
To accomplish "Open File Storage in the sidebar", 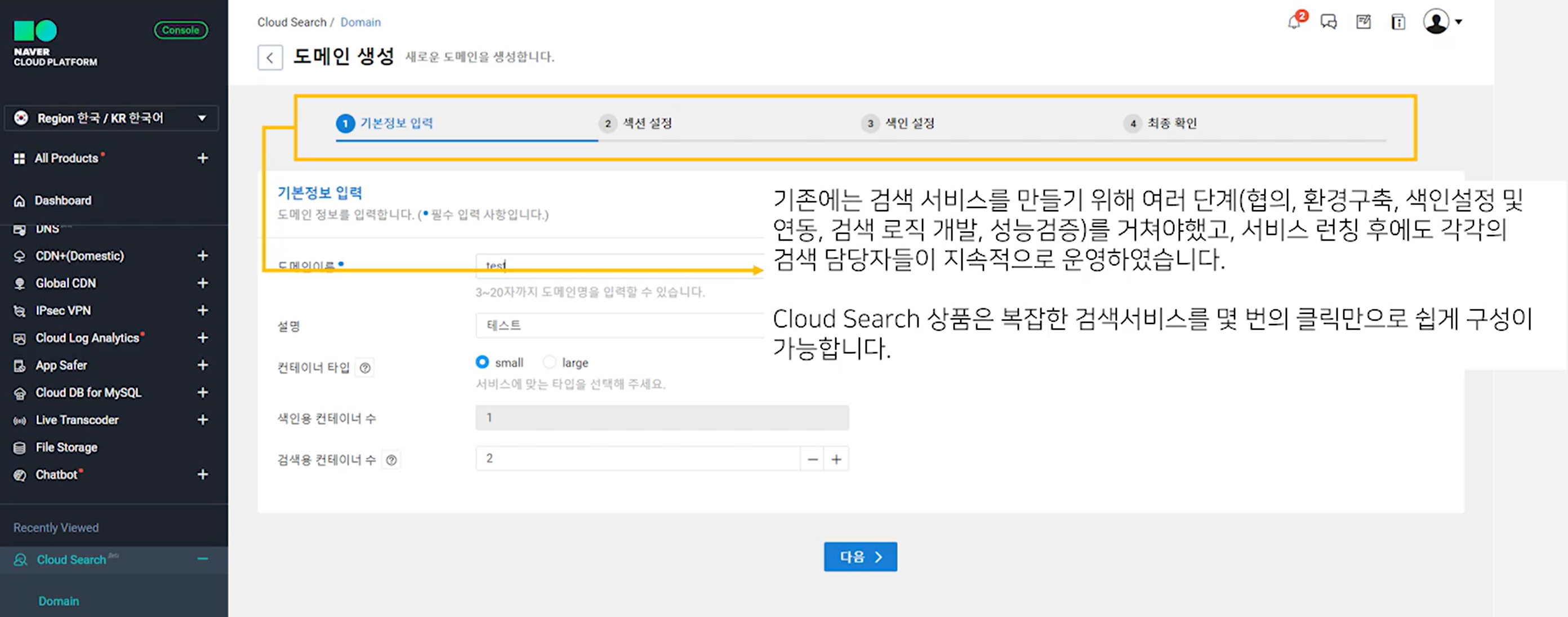I will (x=66, y=447).
